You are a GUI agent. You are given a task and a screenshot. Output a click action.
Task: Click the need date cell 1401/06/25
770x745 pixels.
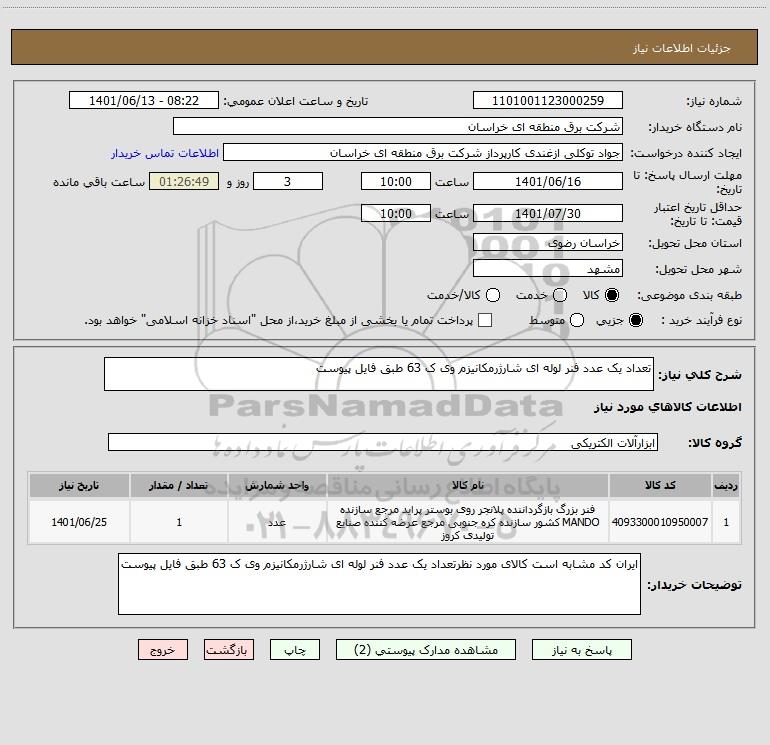click(79, 522)
